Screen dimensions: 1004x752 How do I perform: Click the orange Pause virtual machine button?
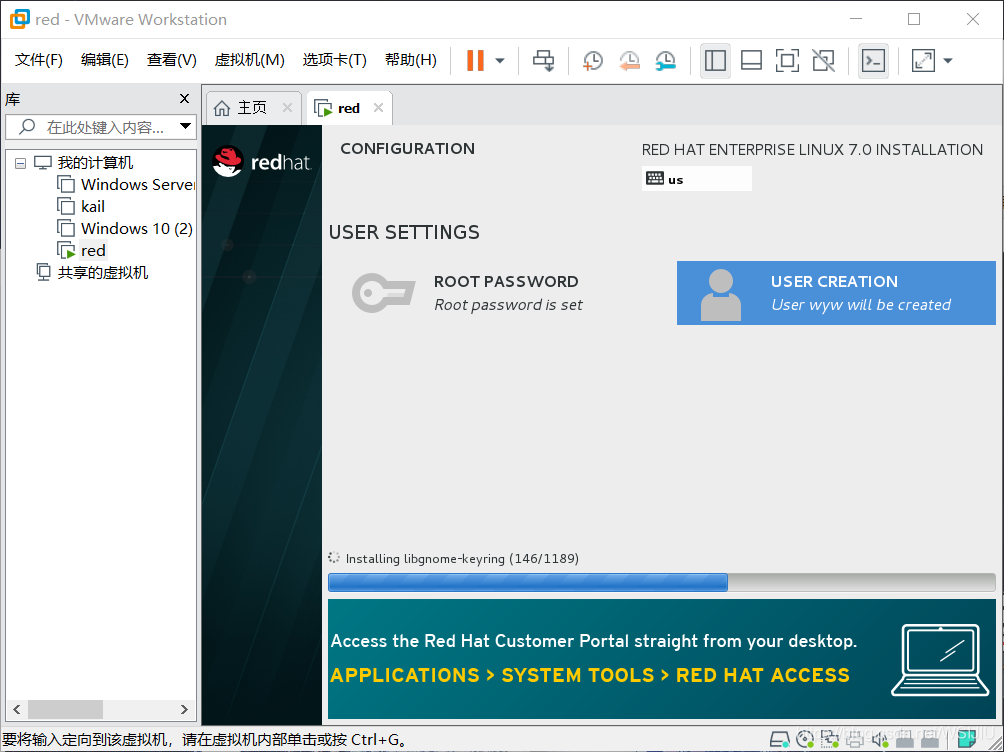pyautogui.click(x=475, y=61)
